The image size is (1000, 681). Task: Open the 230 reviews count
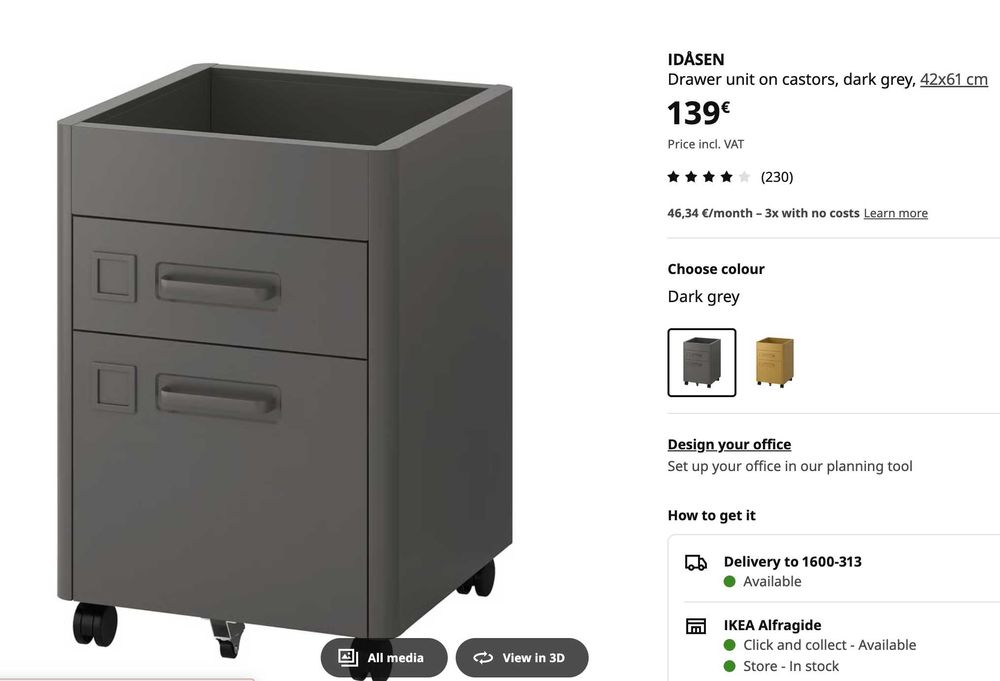777,177
